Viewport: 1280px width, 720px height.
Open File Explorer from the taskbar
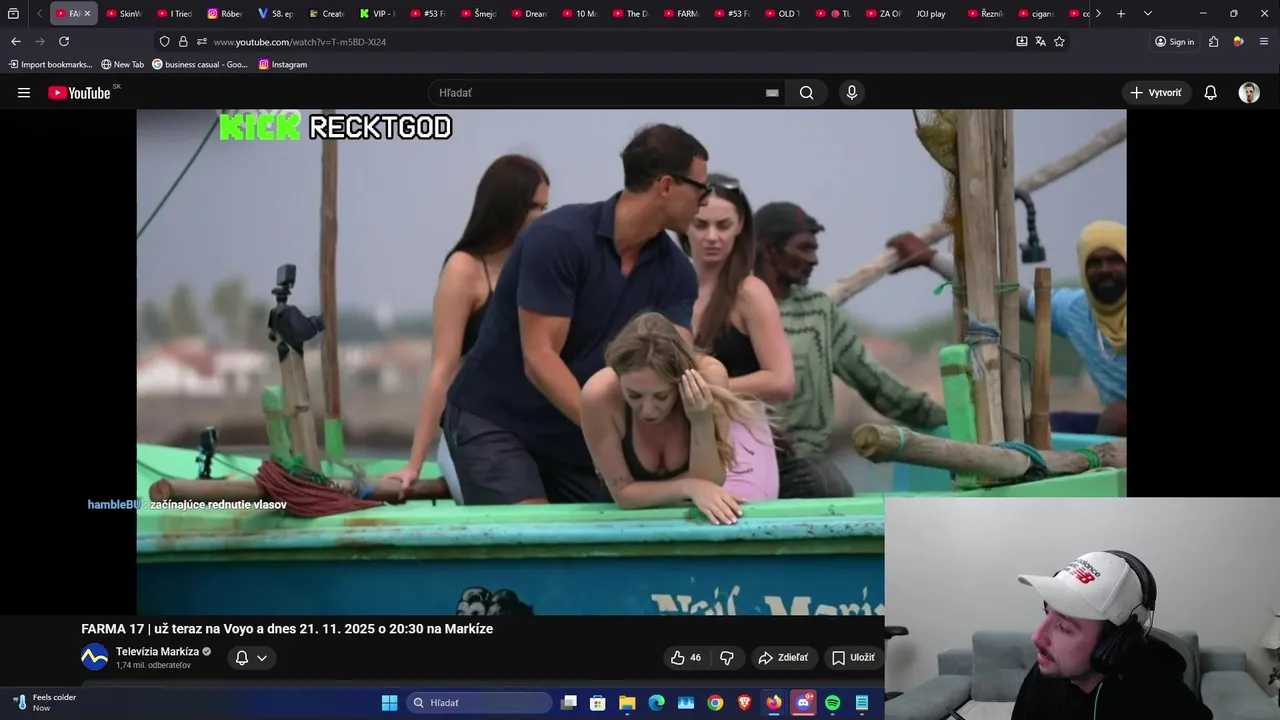(627, 703)
